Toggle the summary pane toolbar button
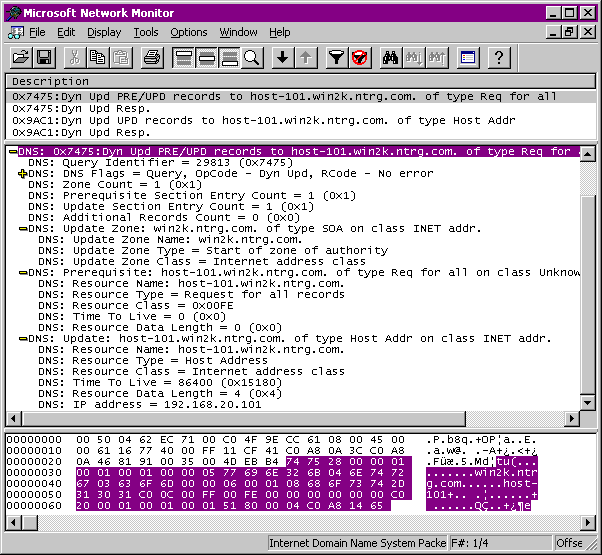 [x=183, y=58]
